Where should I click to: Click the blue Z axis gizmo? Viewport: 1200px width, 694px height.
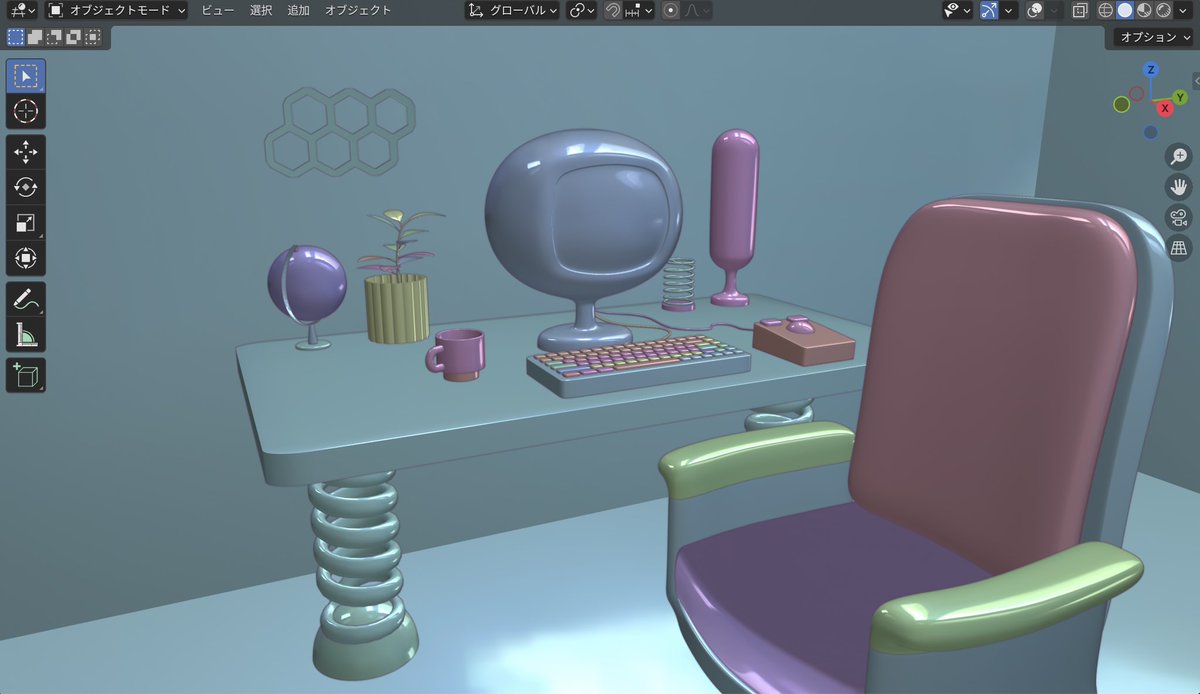click(1151, 70)
